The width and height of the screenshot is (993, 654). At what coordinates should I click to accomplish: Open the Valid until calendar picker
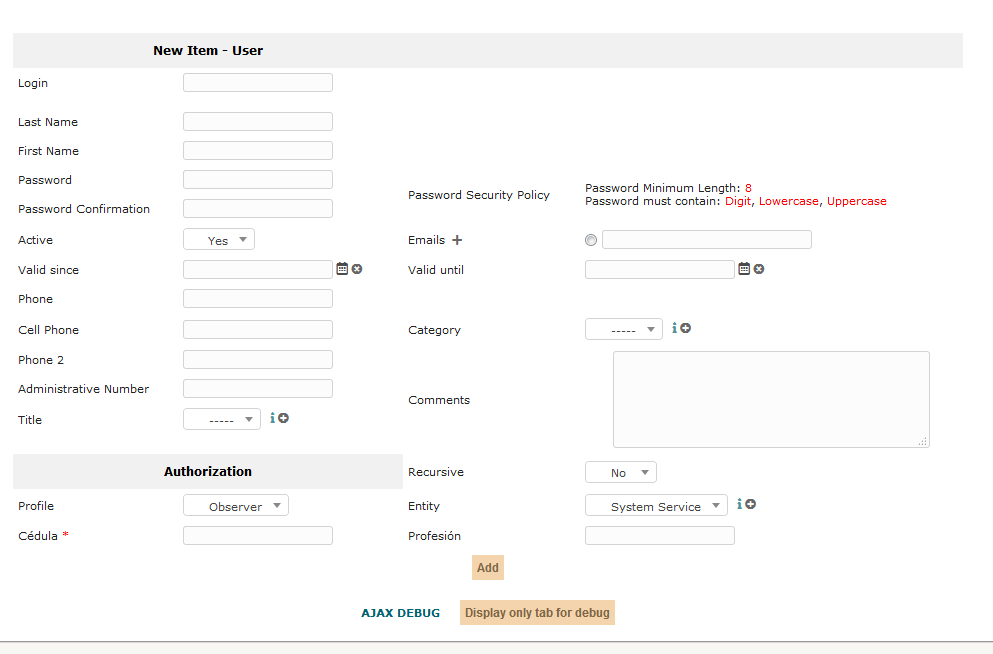[x=744, y=269]
